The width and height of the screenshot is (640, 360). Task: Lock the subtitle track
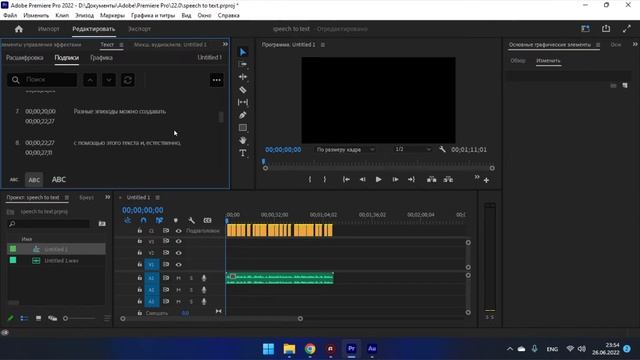140,231
